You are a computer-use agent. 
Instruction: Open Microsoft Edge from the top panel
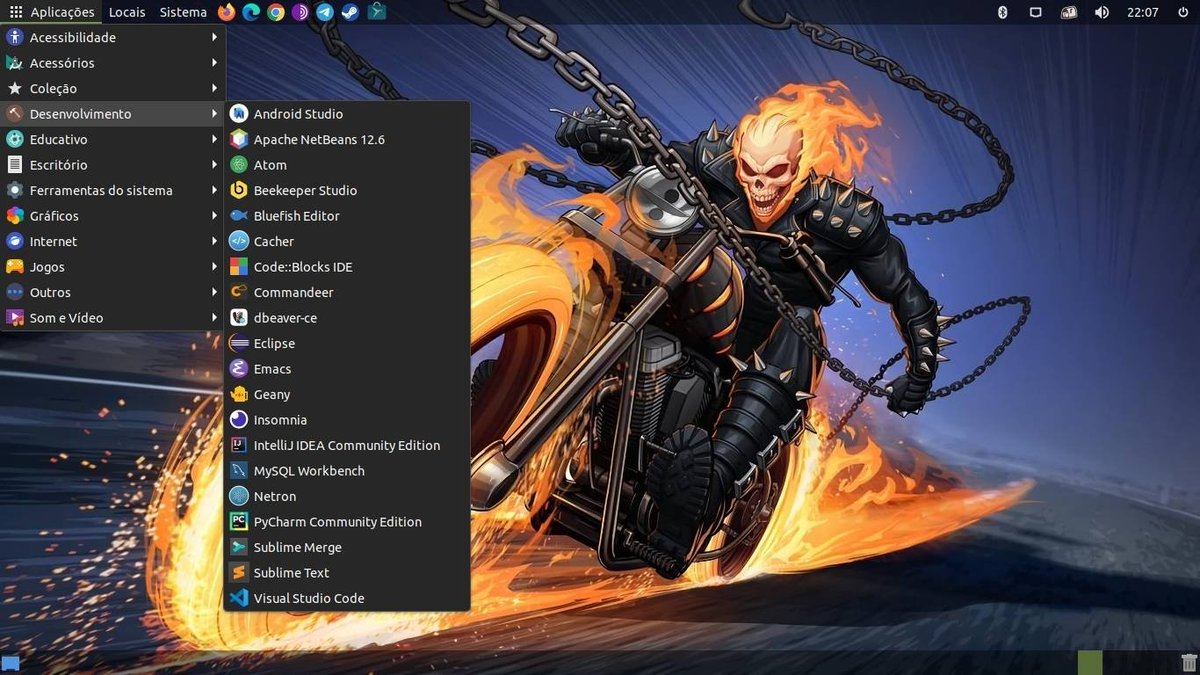click(251, 12)
